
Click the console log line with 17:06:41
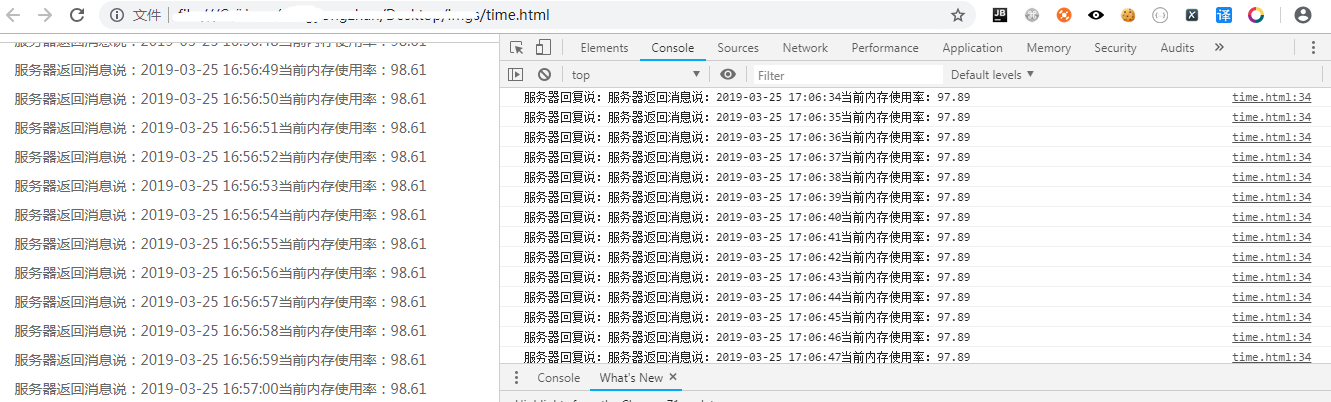pos(747,237)
